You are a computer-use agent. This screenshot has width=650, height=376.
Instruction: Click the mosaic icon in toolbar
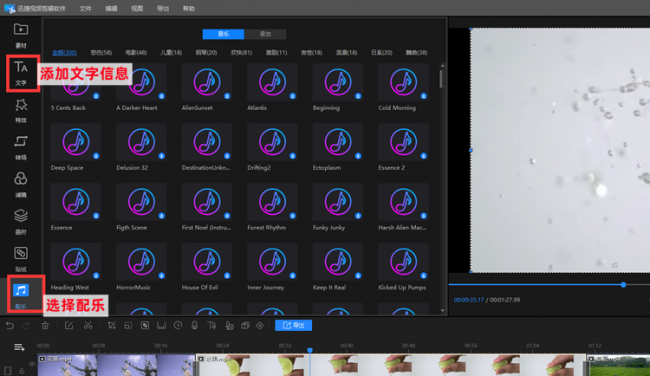[145, 326]
